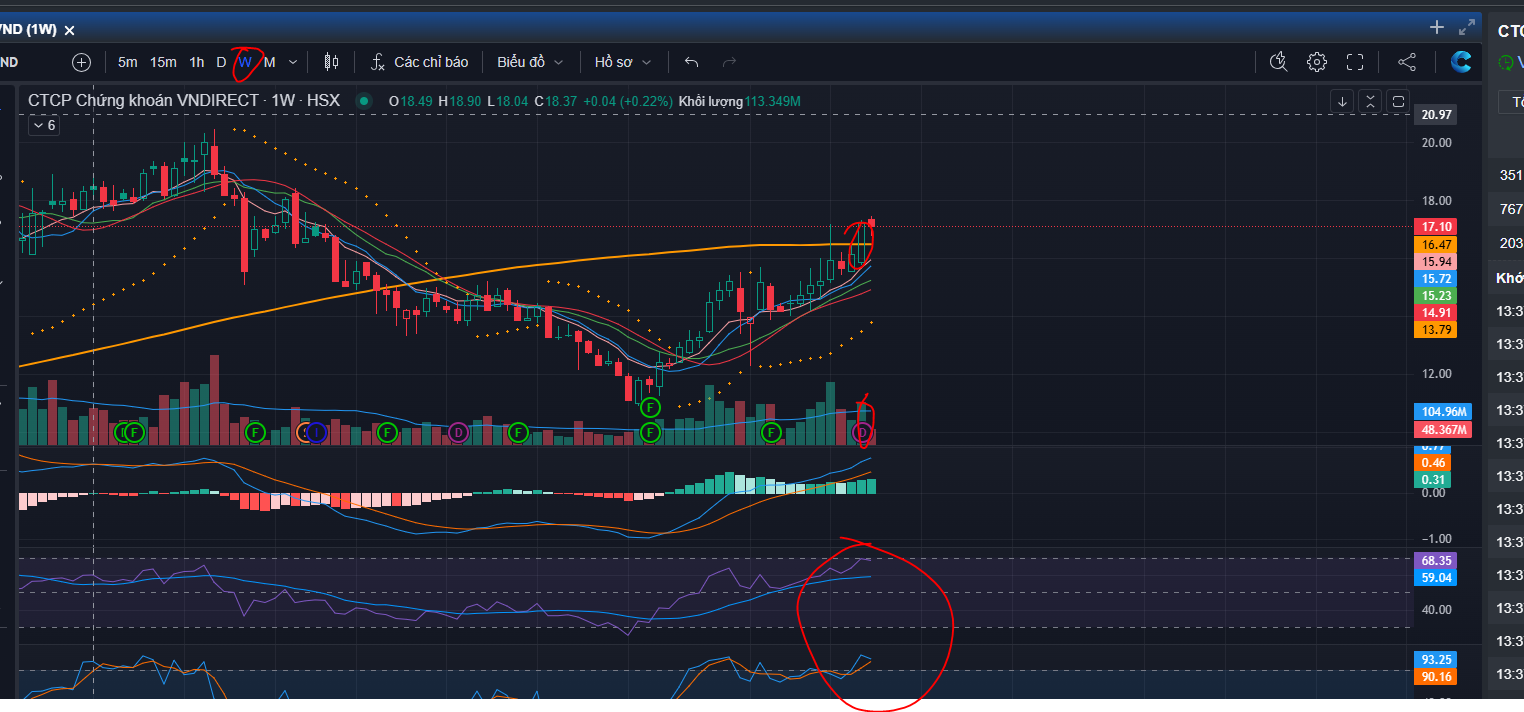Expand the chart panel with diagonal arrows
The image size is (1524, 712).
[x=1468, y=28]
